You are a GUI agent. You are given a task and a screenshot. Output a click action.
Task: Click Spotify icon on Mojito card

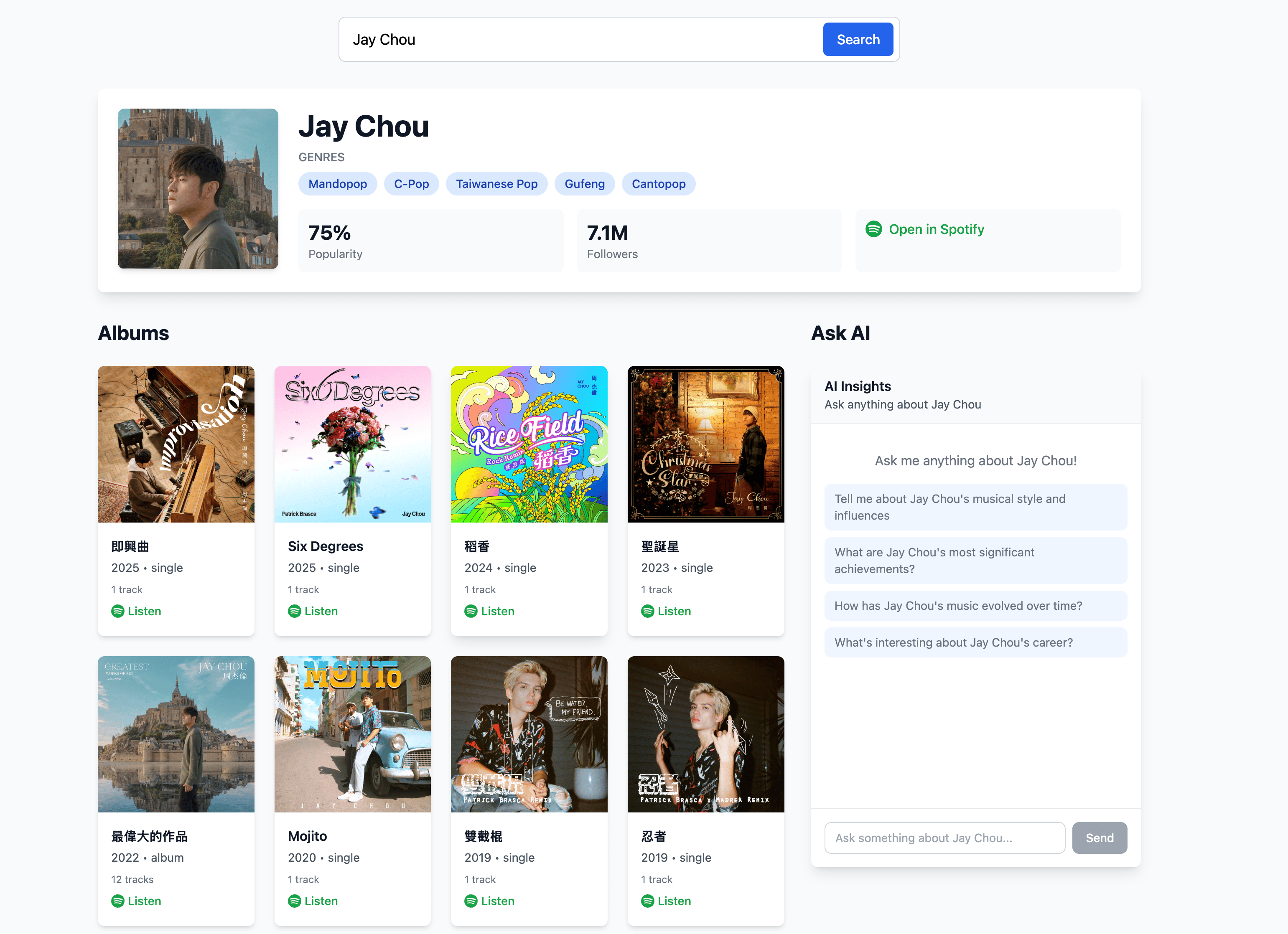pyautogui.click(x=294, y=901)
